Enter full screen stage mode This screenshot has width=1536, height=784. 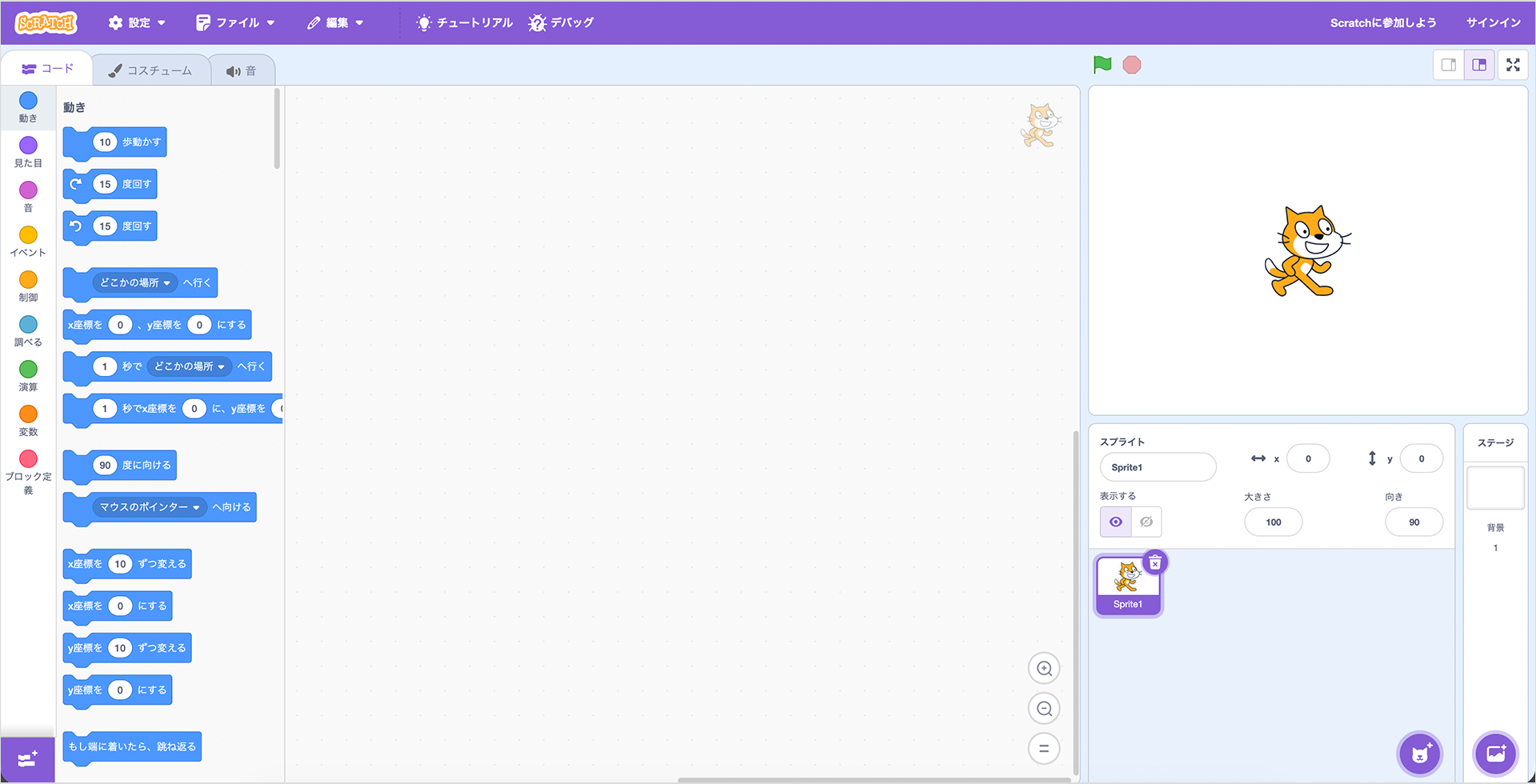tap(1513, 65)
